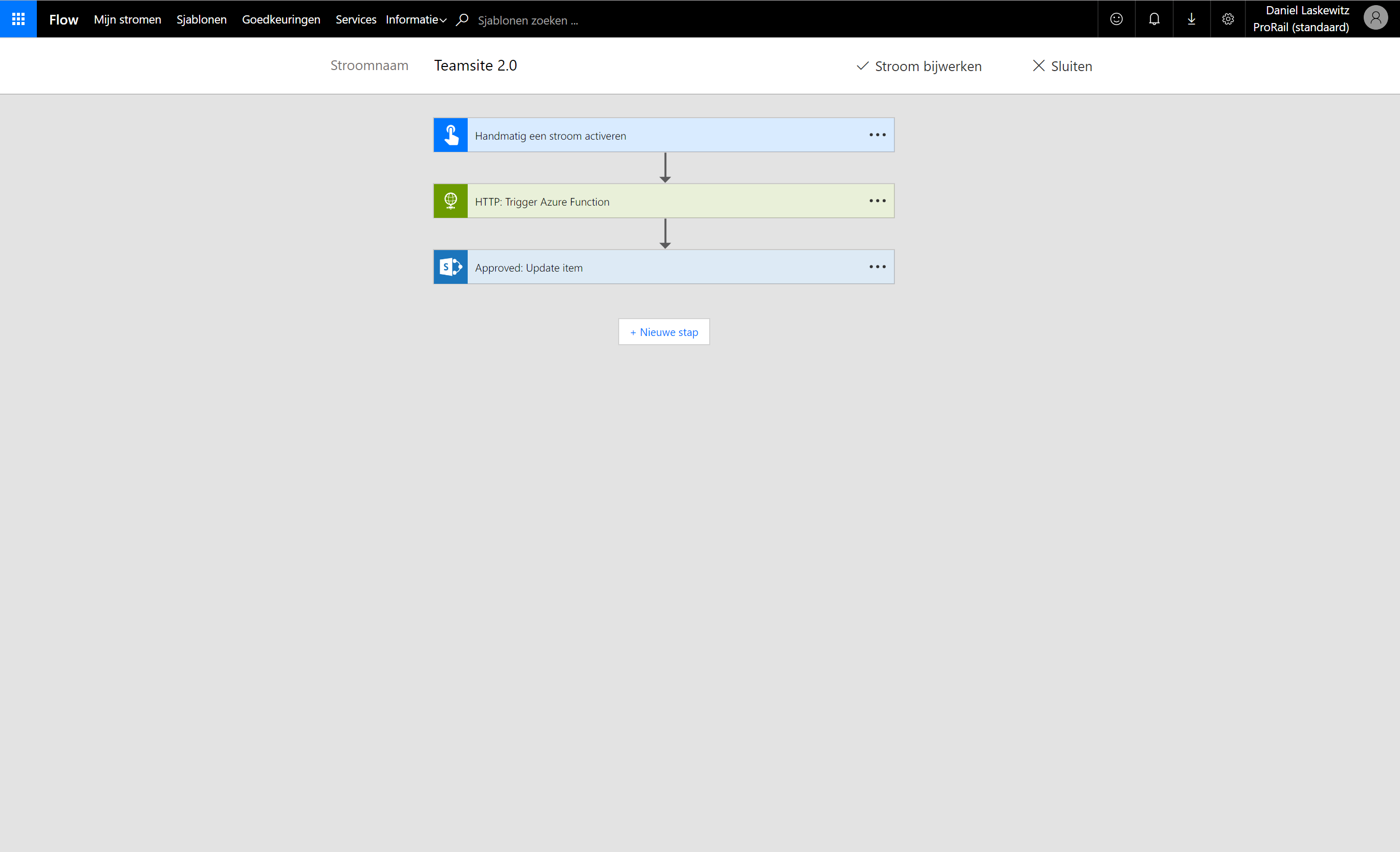Click the user profile avatar
Image resolution: width=1400 pixels, height=852 pixels.
[1375, 18]
